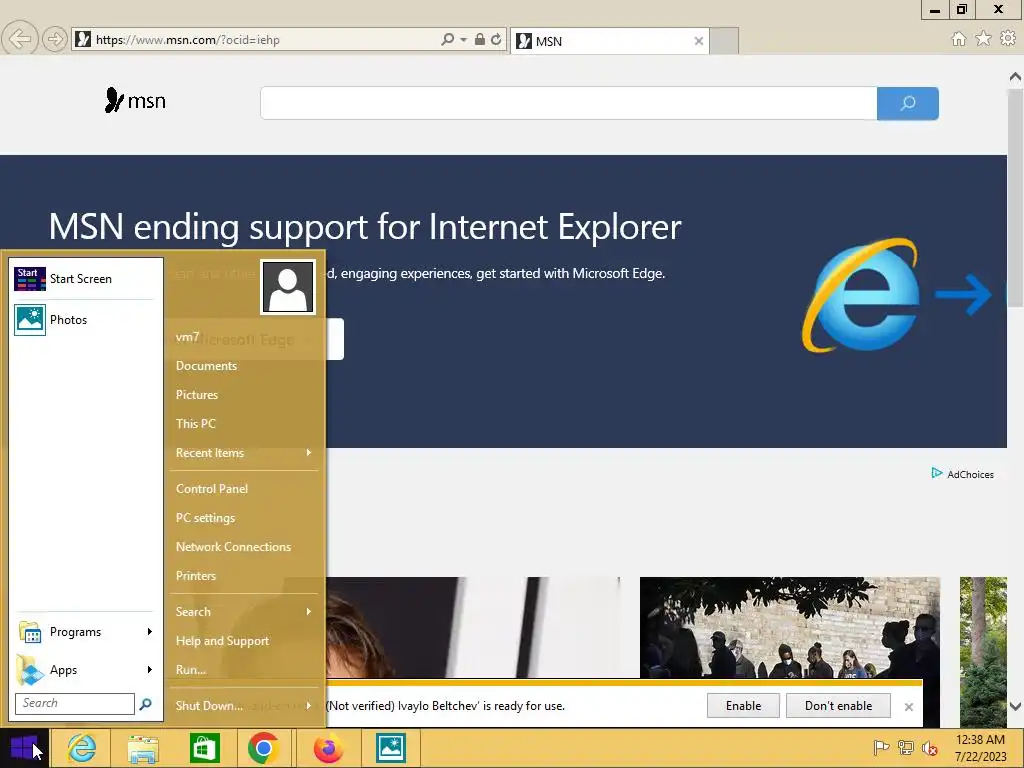
Task: Select the MSN browser tab
Action: pos(609,41)
